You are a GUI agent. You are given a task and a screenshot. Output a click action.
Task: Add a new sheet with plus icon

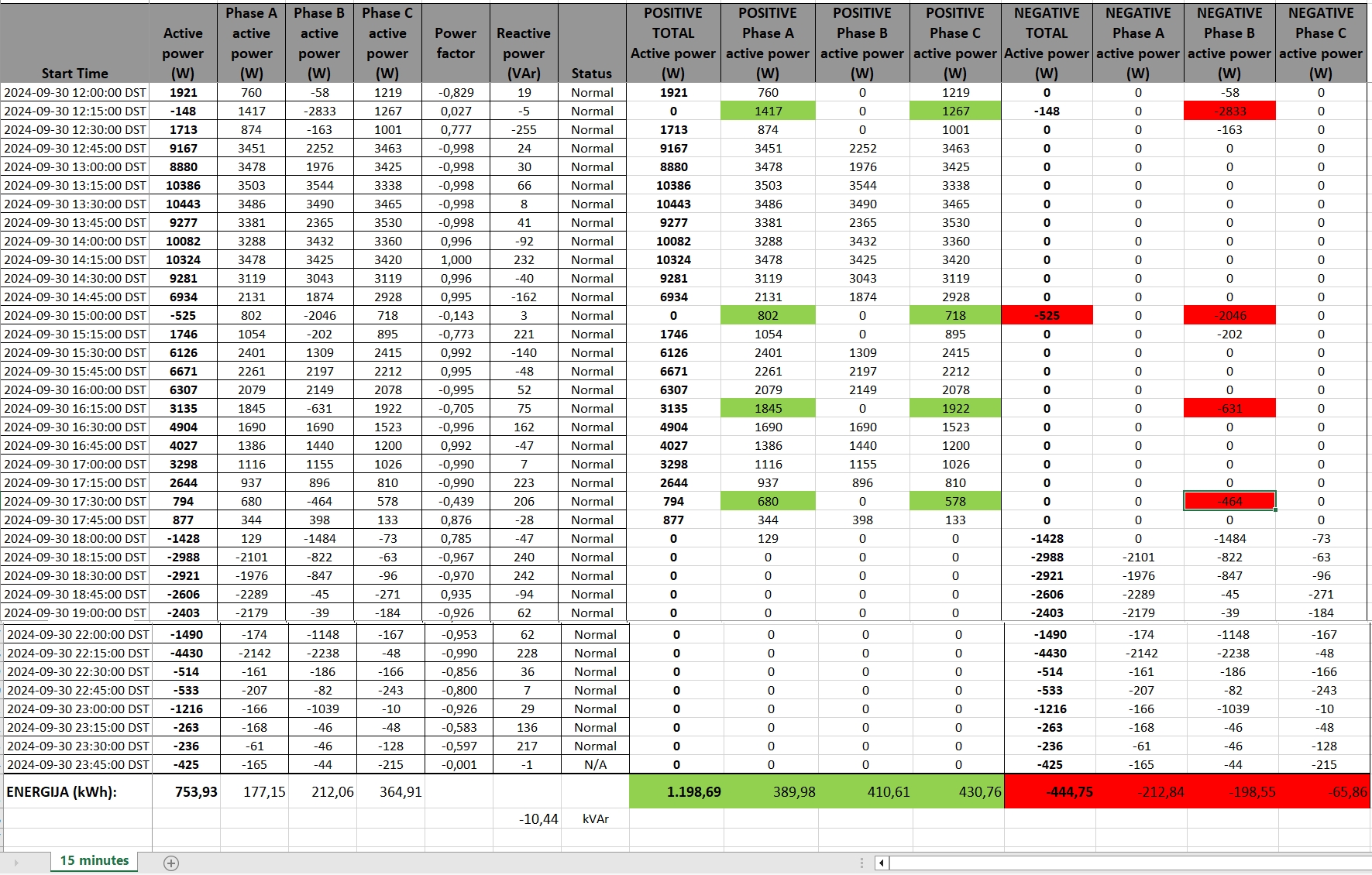[x=171, y=863]
